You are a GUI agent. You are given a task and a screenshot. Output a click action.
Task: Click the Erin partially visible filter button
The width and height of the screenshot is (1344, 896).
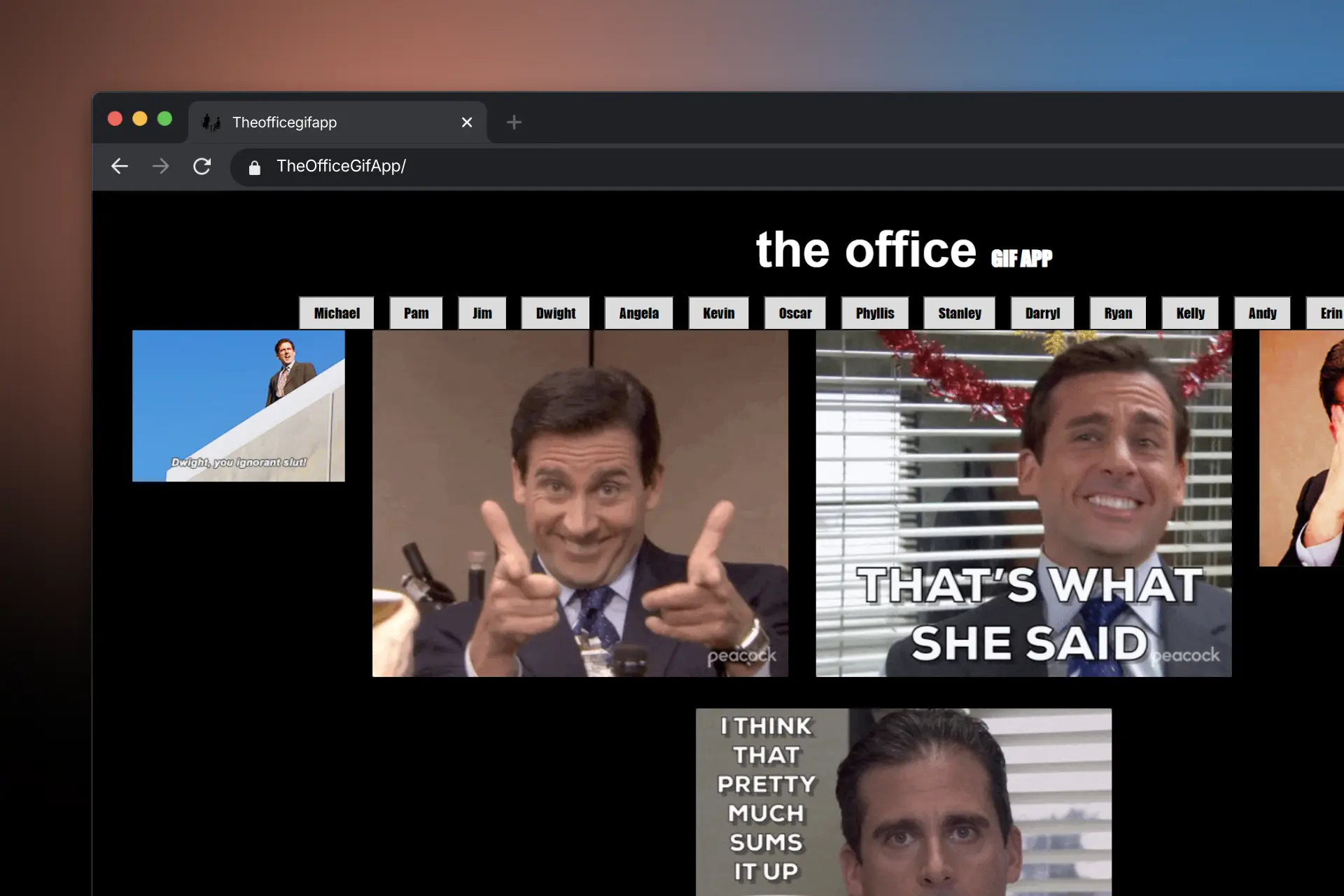(x=1328, y=312)
